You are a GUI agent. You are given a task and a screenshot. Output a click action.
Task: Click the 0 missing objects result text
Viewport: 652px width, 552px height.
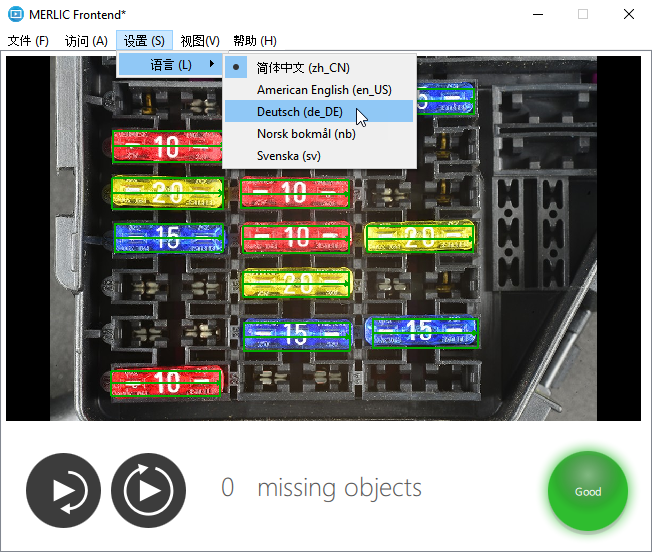point(321,488)
